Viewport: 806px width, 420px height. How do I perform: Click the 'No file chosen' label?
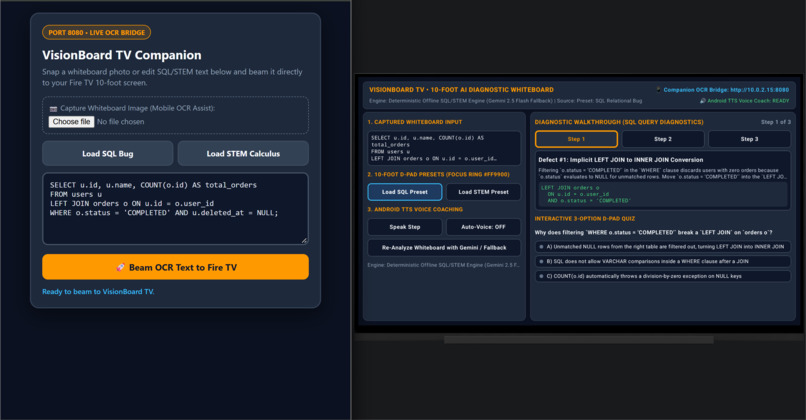(120, 122)
